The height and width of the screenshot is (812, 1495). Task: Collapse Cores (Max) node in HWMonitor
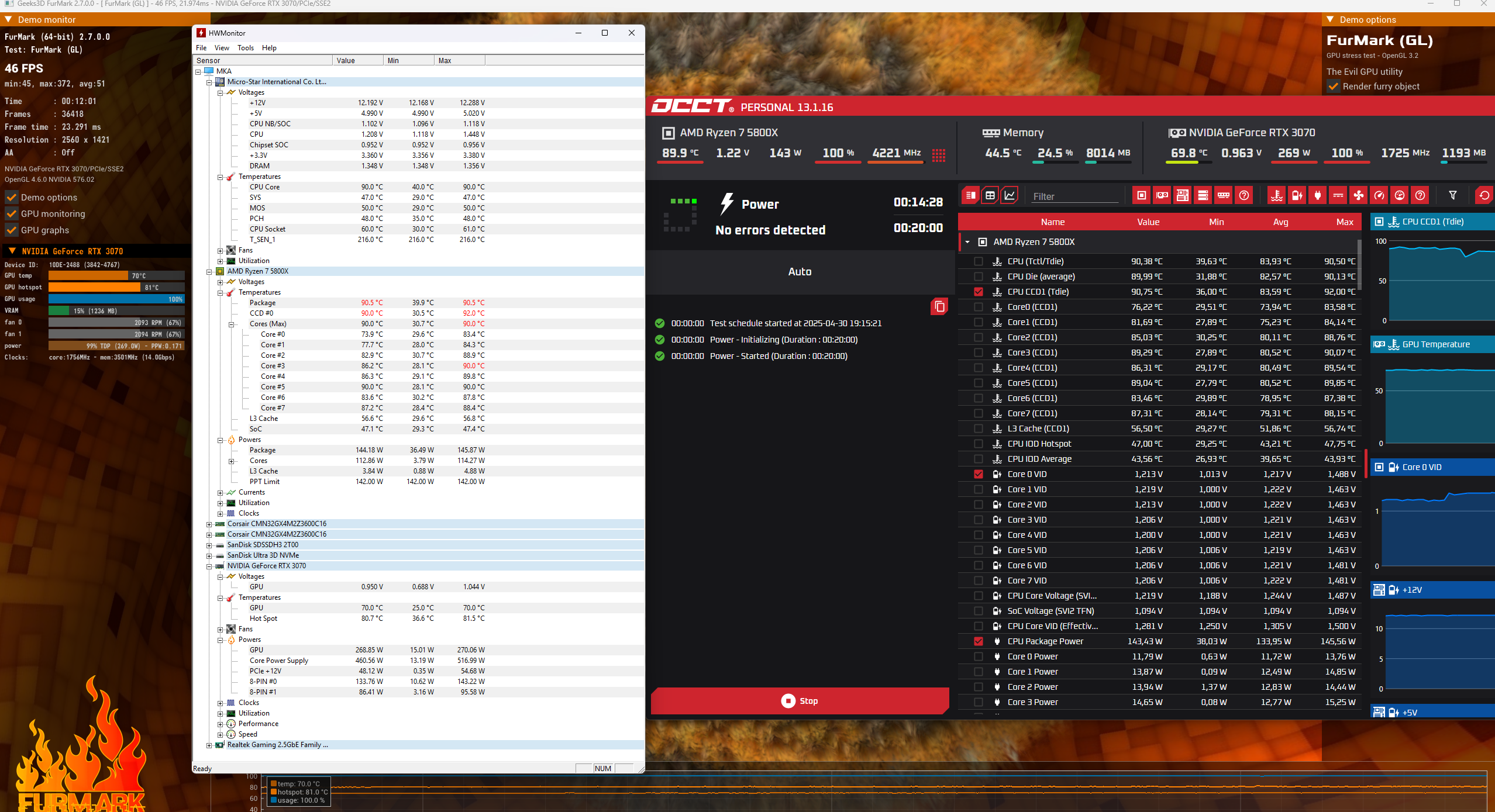point(232,324)
